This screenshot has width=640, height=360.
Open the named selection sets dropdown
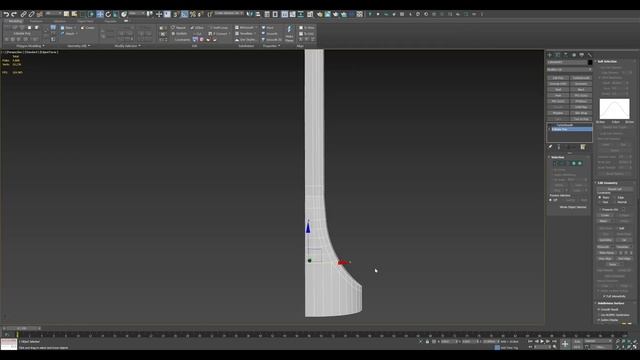click(229, 14)
